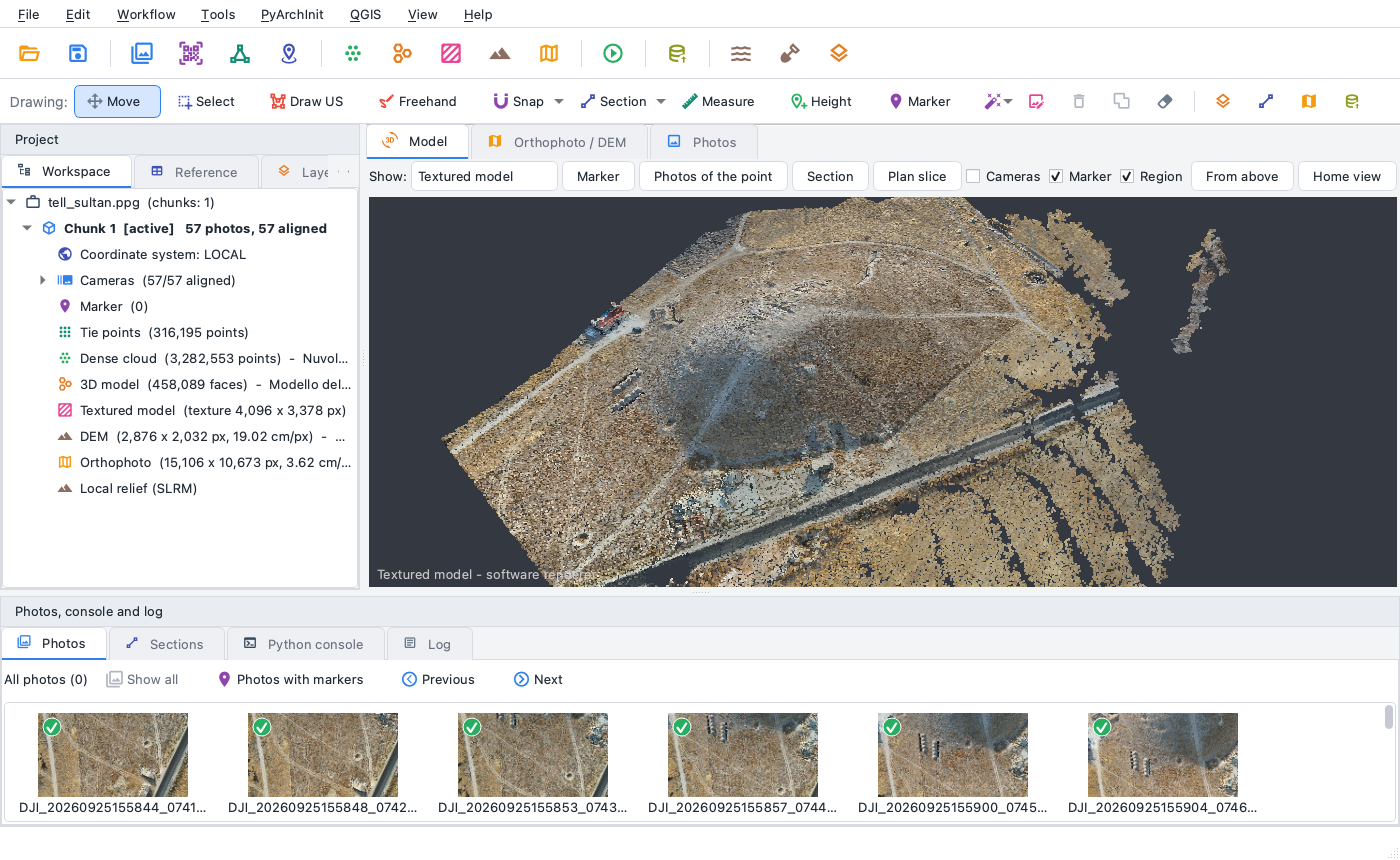The height and width of the screenshot is (860, 1400).
Task: Click the pink striped square toolbar icon
Action: click(x=451, y=54)
